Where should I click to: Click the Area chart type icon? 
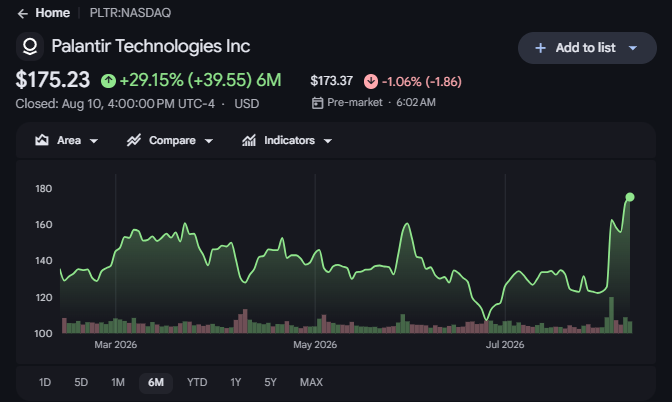pyautogui.click(x=42, y=140)
